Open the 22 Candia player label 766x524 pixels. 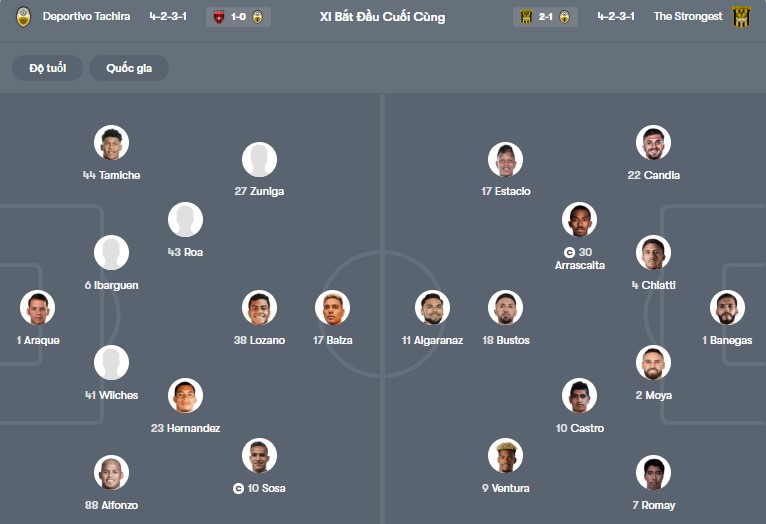[x=653, y=175]
